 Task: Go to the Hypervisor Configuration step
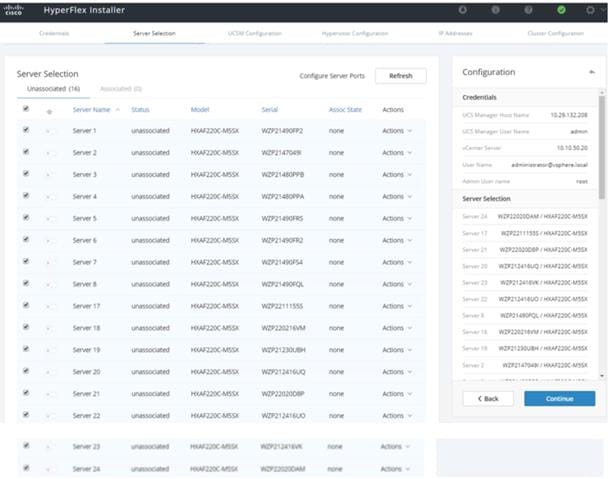[355, 33]
